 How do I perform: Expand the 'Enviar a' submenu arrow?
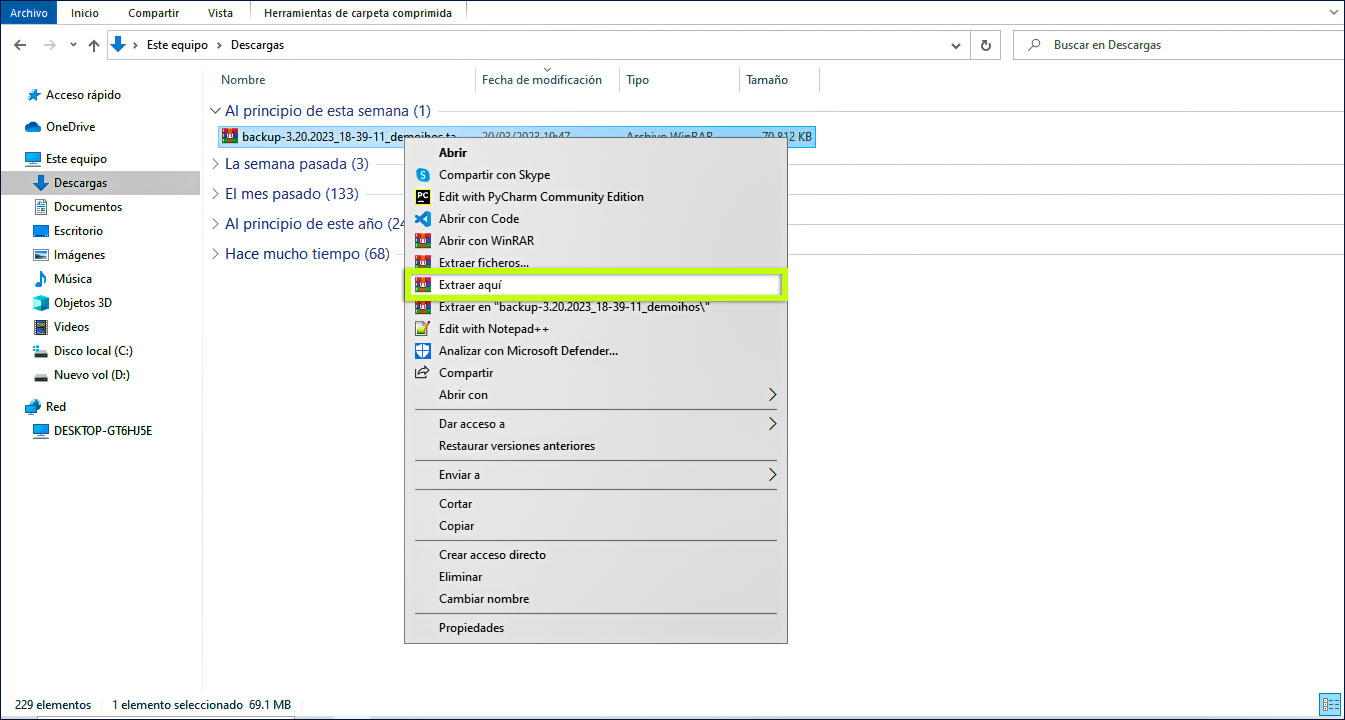(x=771, y=474)
